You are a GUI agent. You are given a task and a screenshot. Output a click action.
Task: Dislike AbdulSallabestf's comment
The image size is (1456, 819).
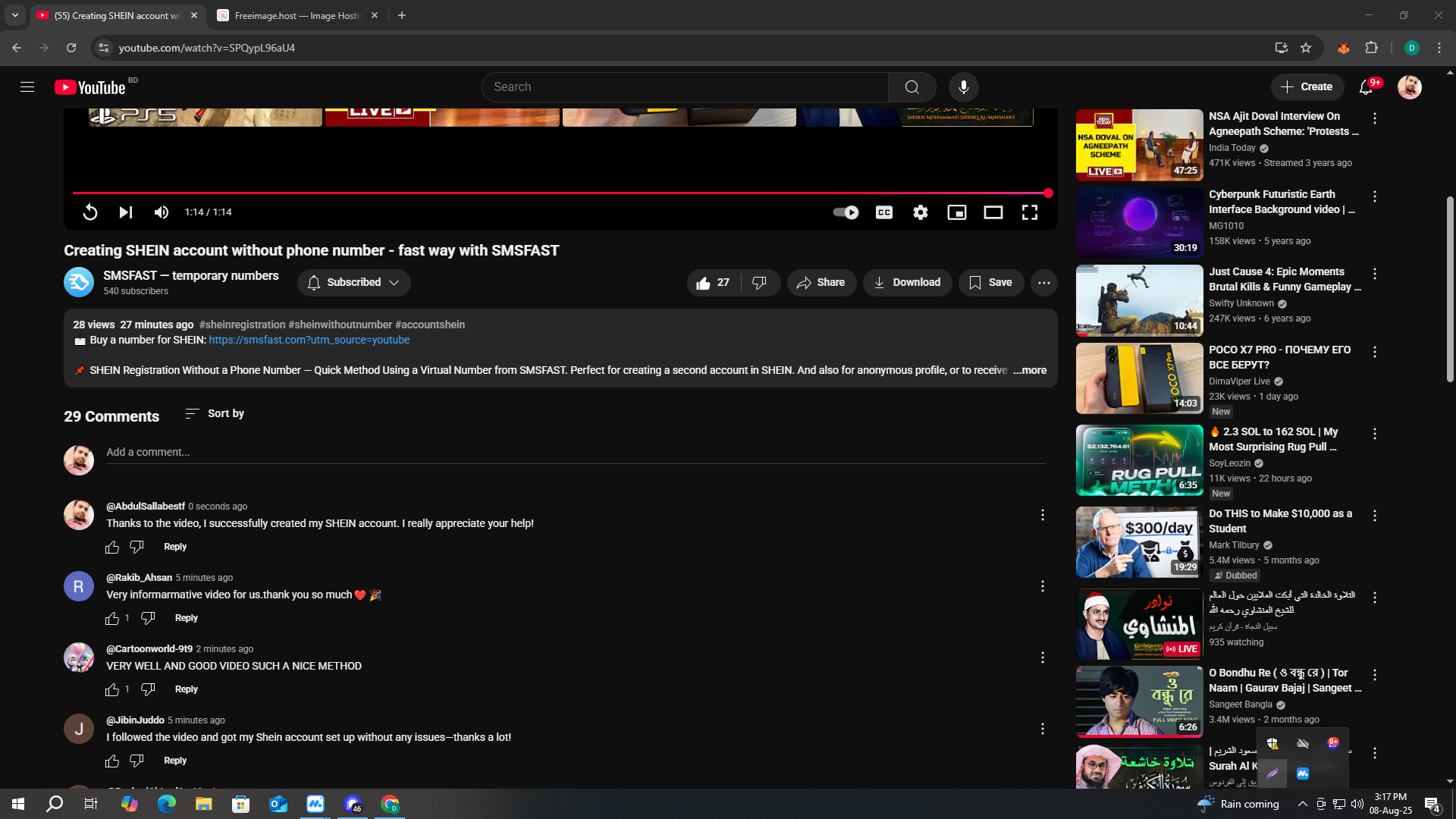[x=136, y=548]
